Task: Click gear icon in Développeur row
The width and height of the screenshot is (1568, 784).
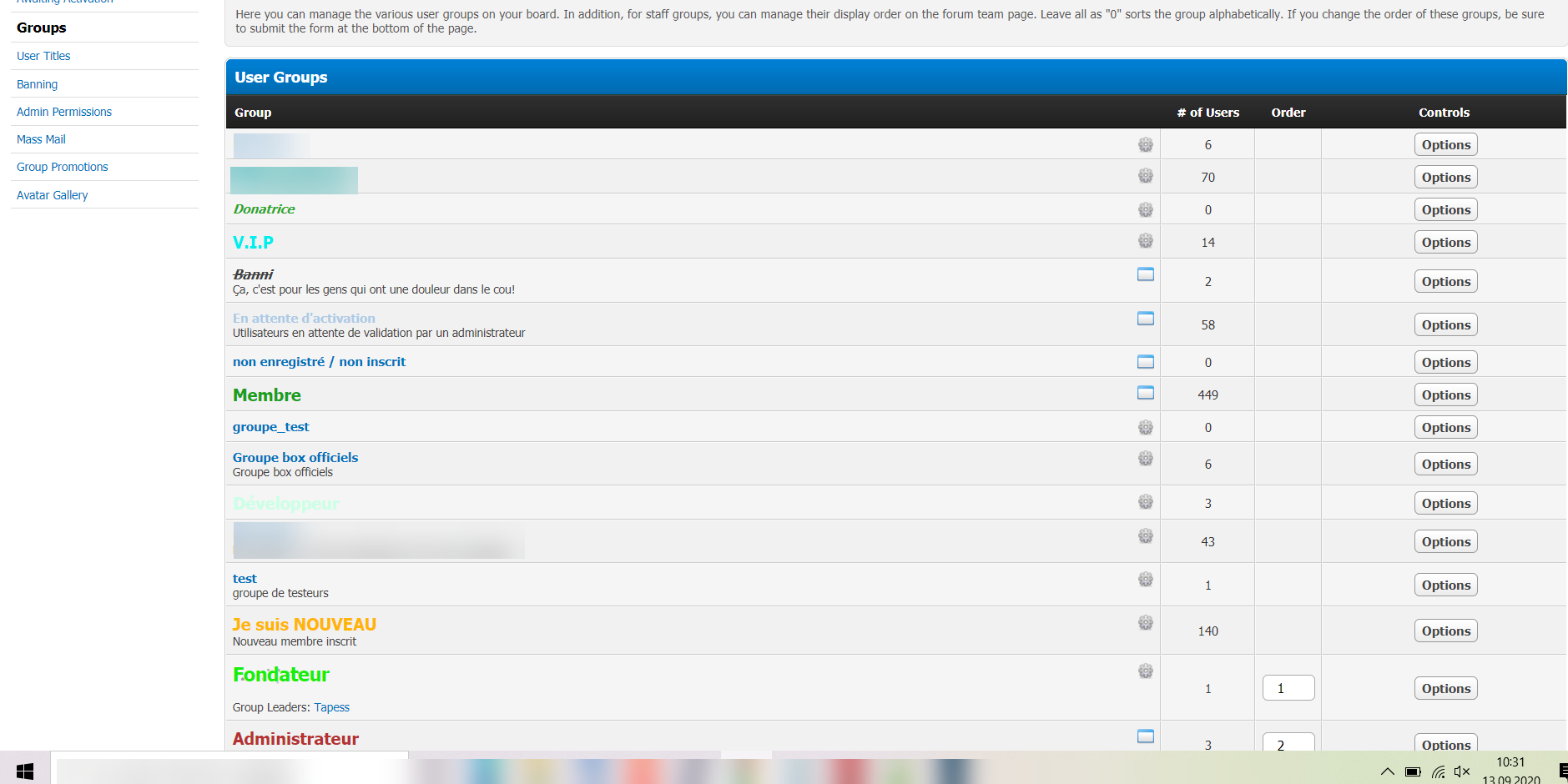Action: click(1146, 501)
